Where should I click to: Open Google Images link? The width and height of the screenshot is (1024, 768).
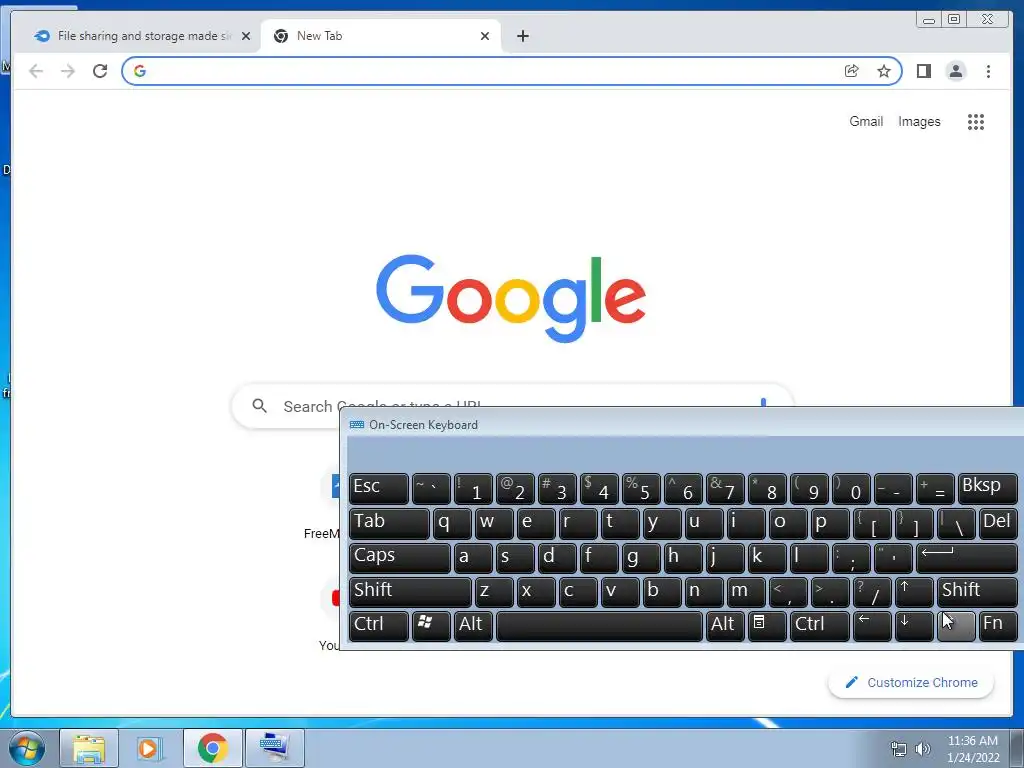[919, 121]
